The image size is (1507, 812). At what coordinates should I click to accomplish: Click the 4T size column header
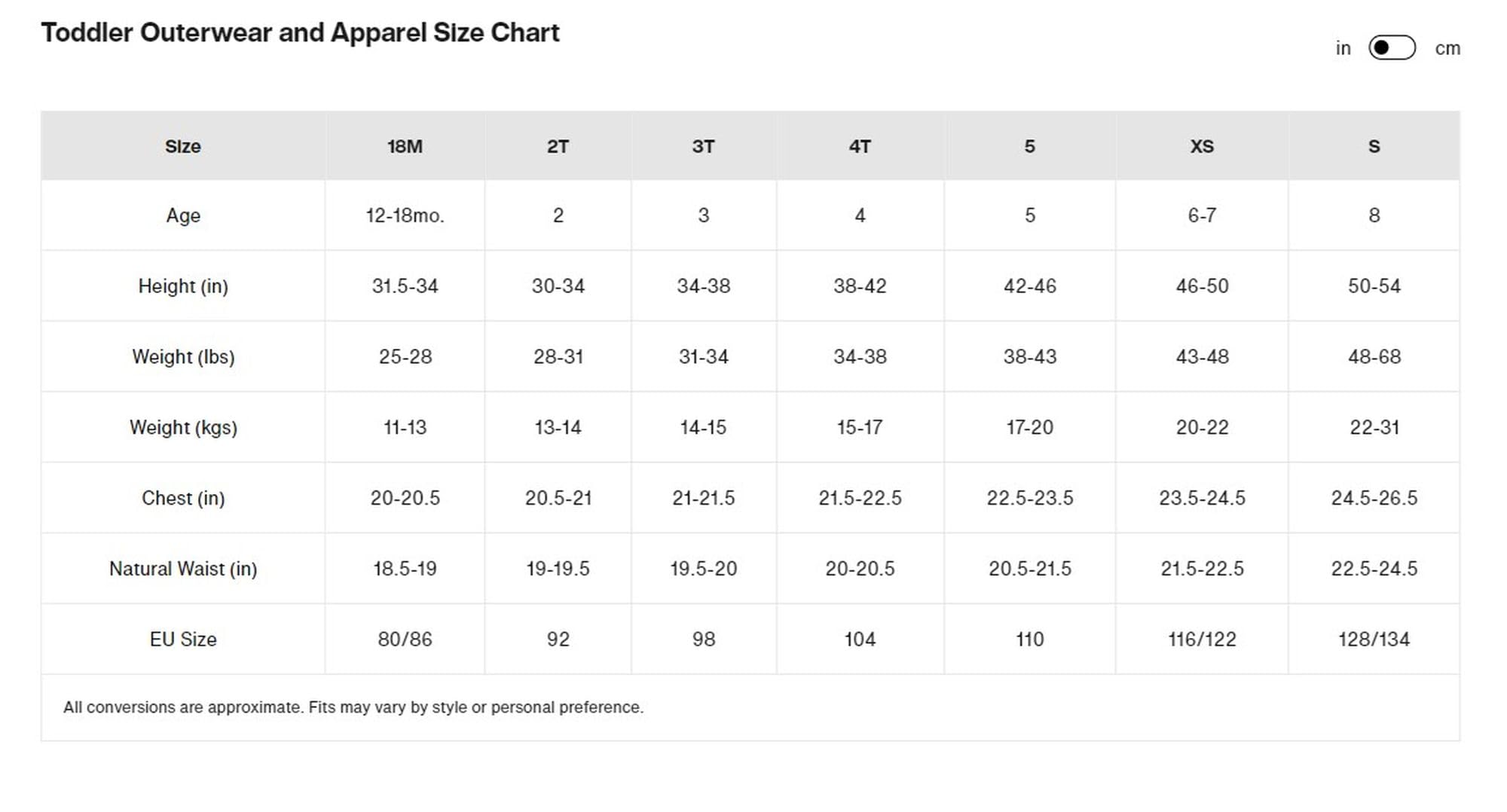click(860, 146)
